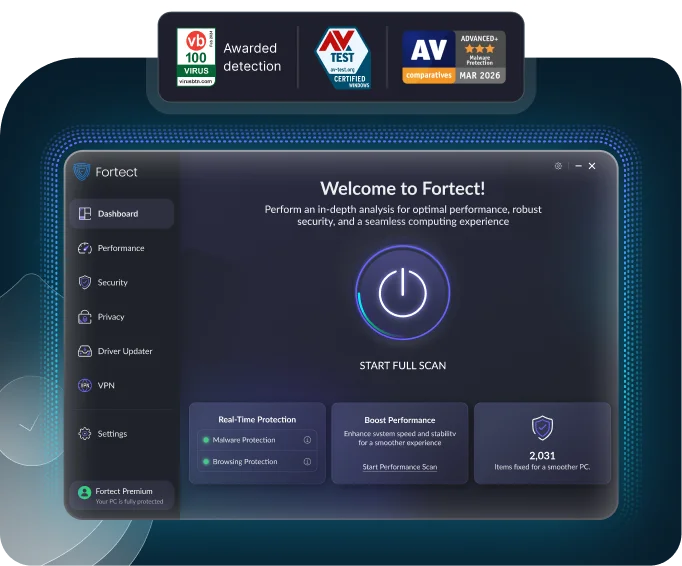Click the START FULL SCAN label
Viewport: 682px width, 566px height.
pos(403,365)
